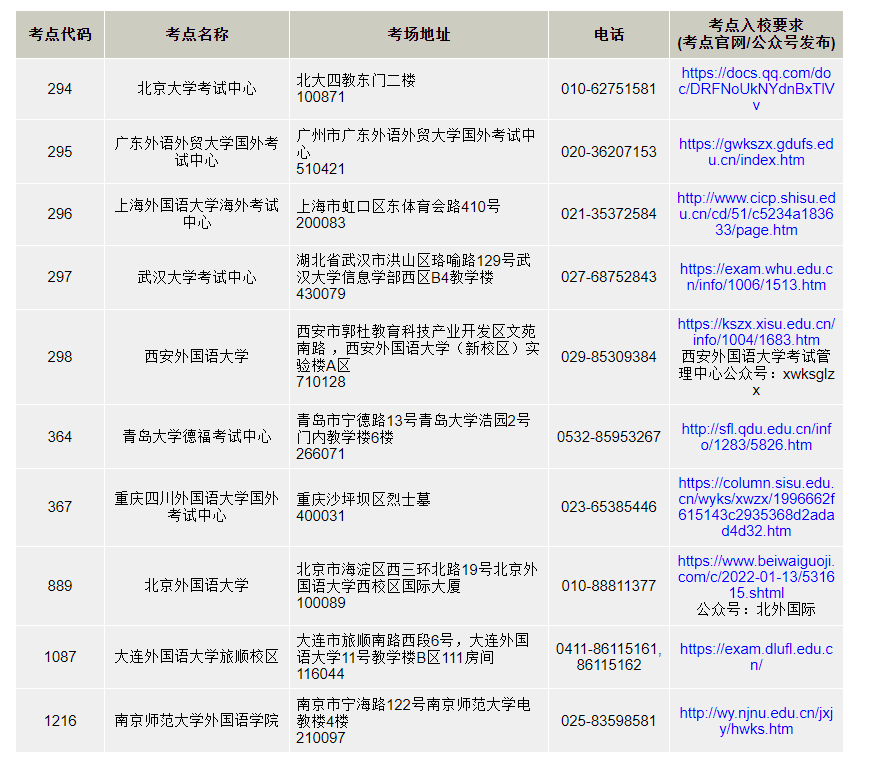Open the column.sisu.edu.cn link

756,507
